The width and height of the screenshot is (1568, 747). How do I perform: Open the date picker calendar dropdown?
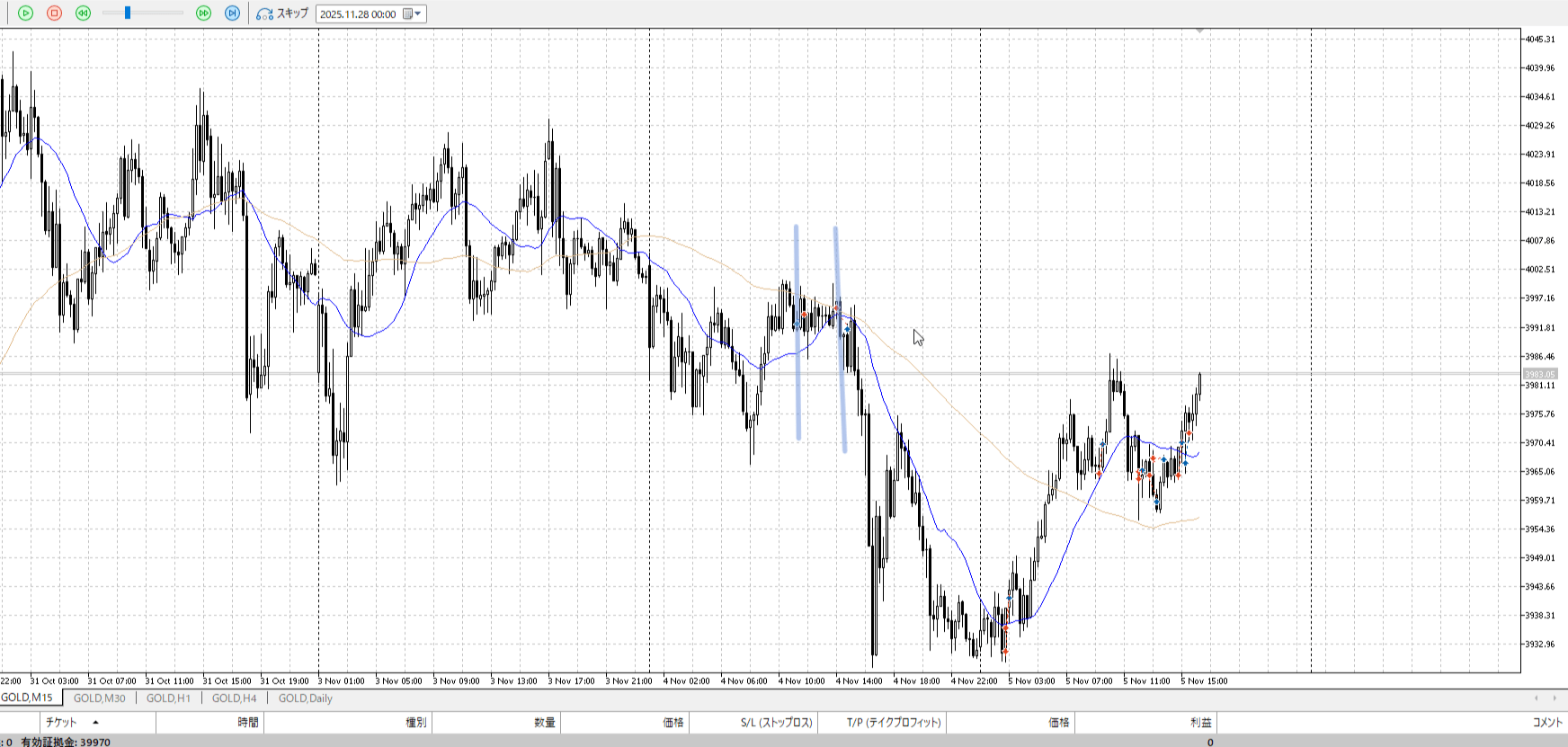[x=413, y=13]
